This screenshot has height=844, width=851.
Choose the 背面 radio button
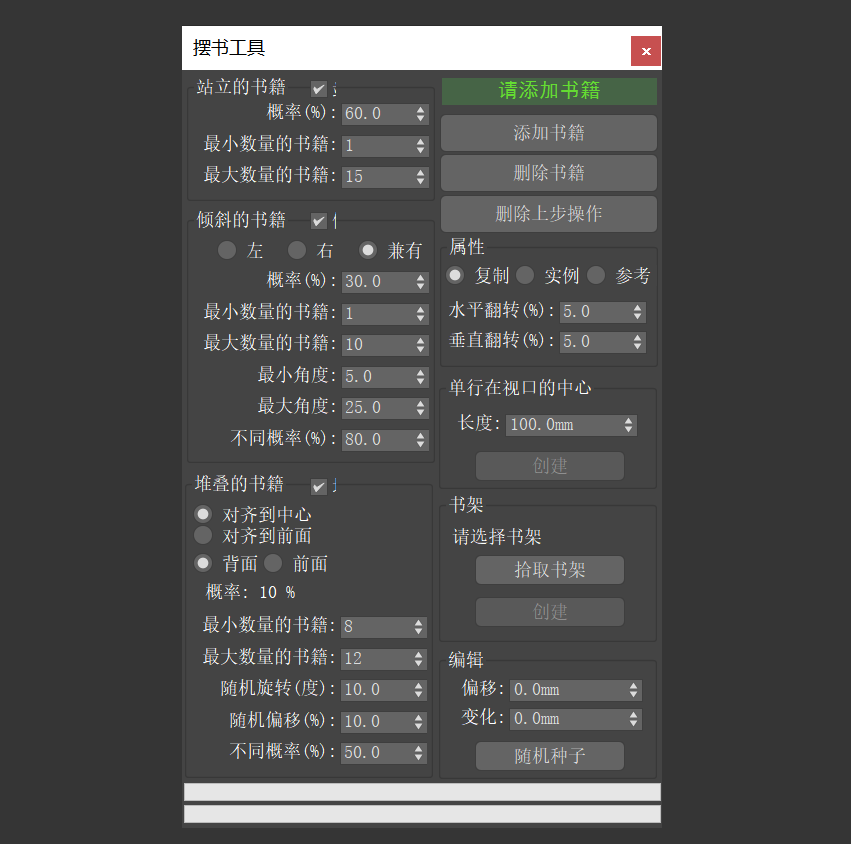tap(203, 563)
